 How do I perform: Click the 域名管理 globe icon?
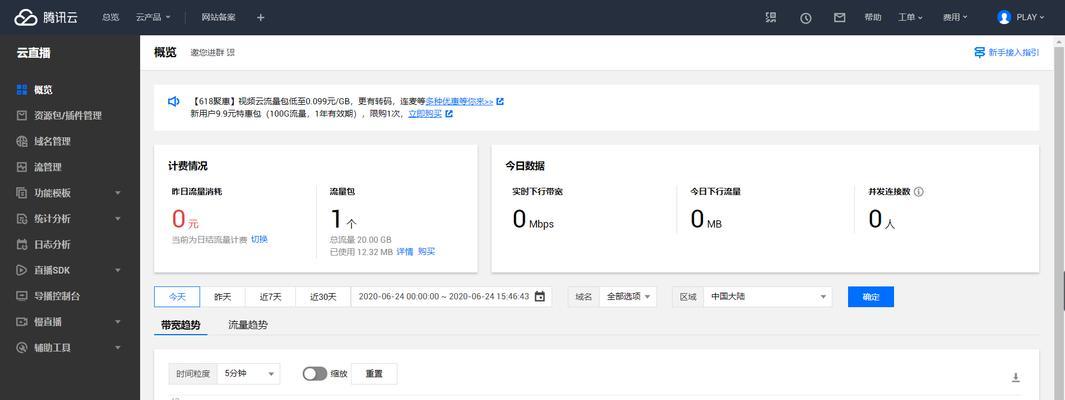click(22, 141)
